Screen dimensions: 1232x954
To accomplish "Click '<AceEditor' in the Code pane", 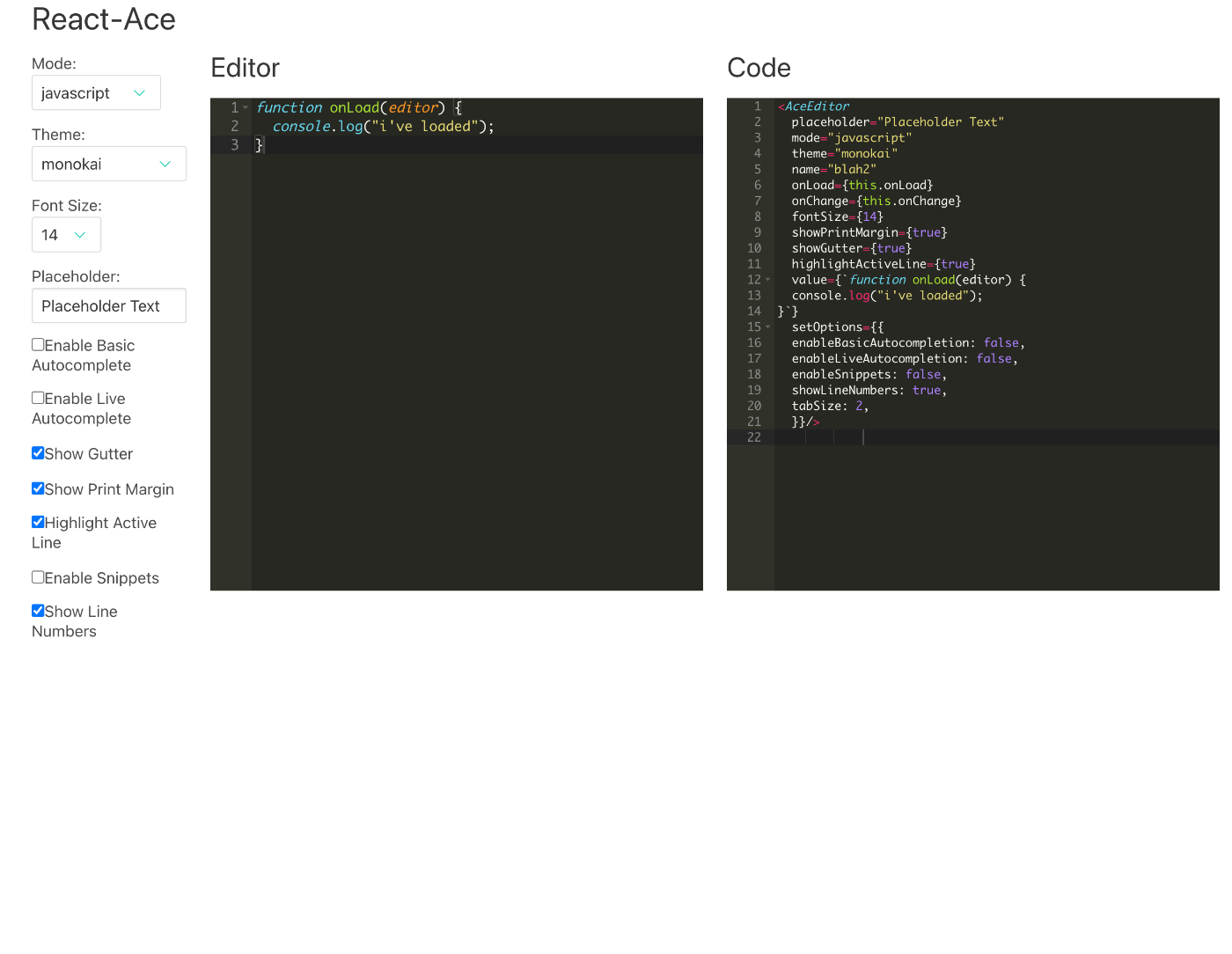I will pos(814,106).
